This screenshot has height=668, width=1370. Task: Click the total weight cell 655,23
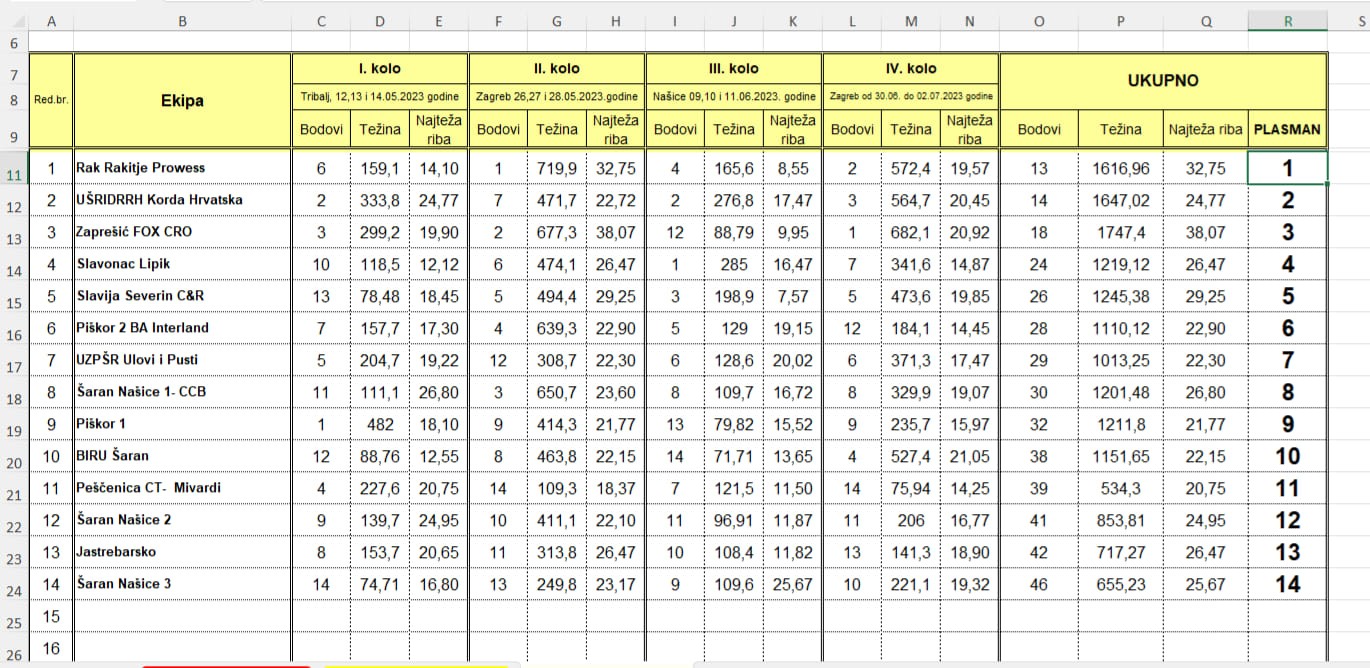1121,584
